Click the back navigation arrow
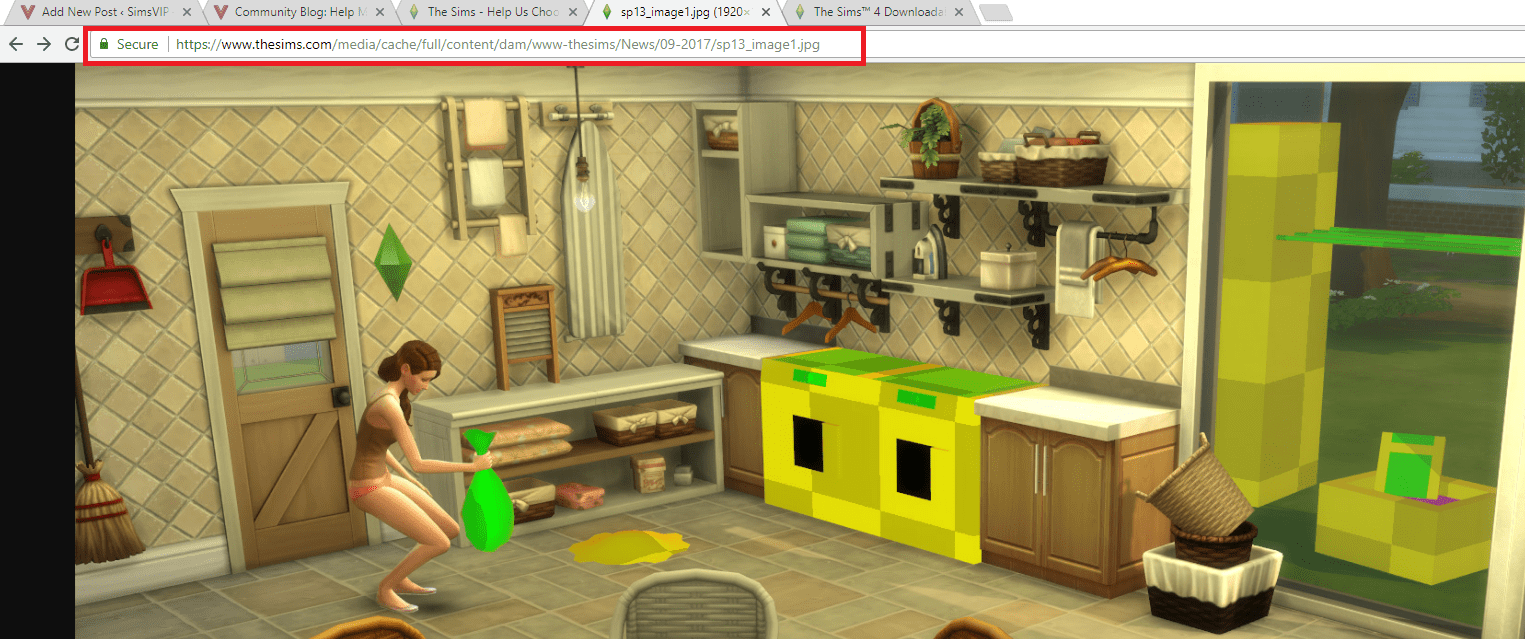Image resolution: width=1525 pixels, height=639 pixels. (15, 44)
